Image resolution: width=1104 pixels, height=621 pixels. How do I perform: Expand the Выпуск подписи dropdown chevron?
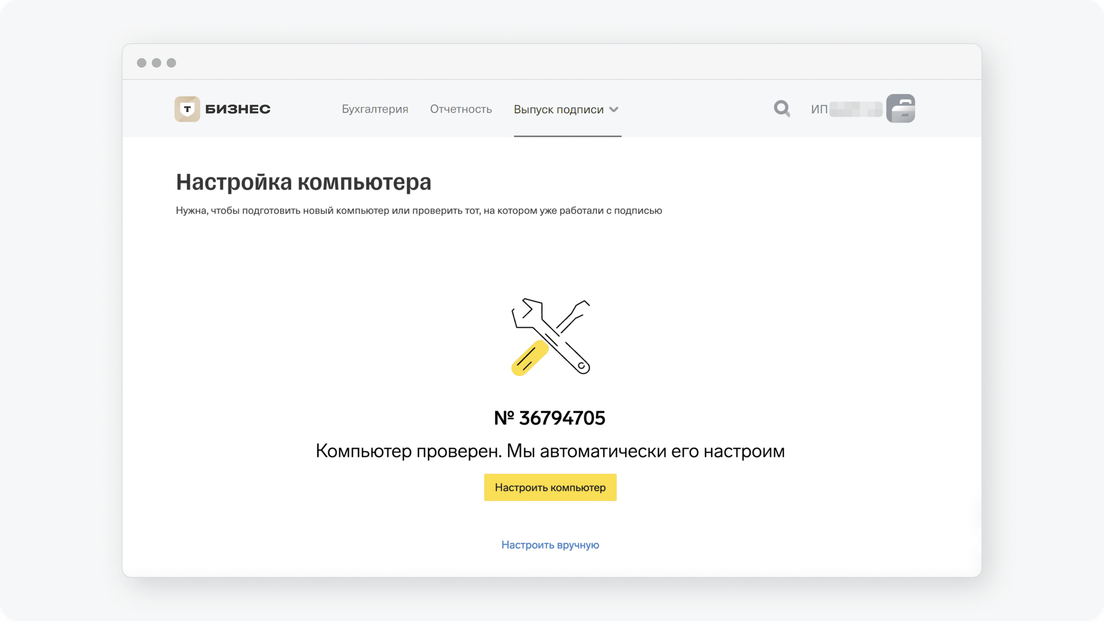[x=614, y=109]
